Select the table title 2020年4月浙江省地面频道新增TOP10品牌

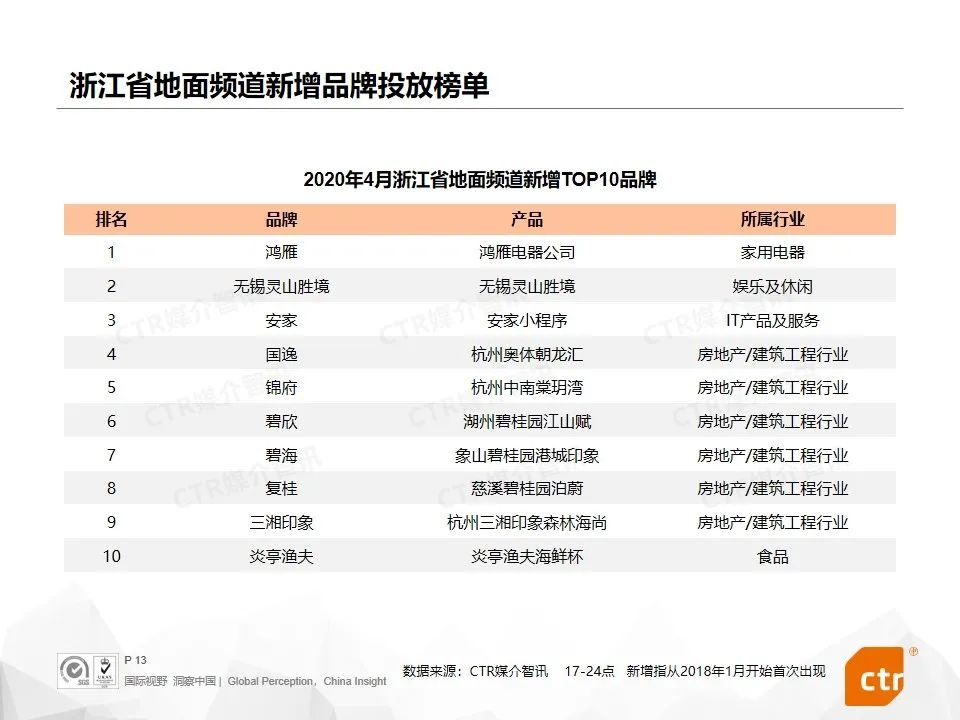(x=479, y=180)
